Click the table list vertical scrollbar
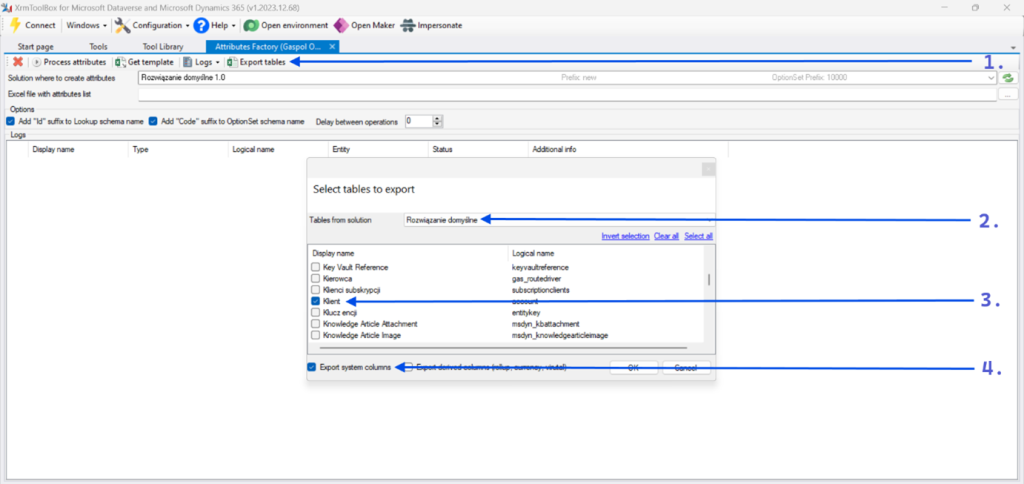Viewport: 1024px width, 484px height. point(709,280)
